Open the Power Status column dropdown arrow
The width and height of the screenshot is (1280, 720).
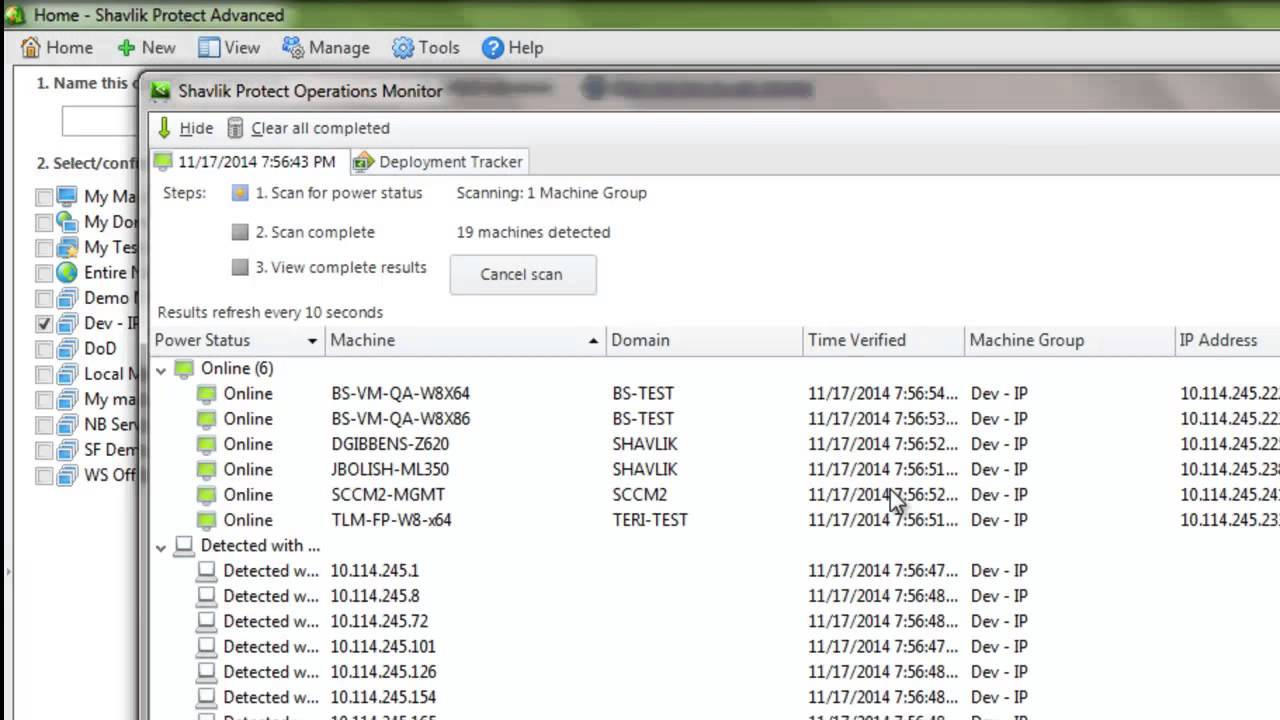point(312,341)
